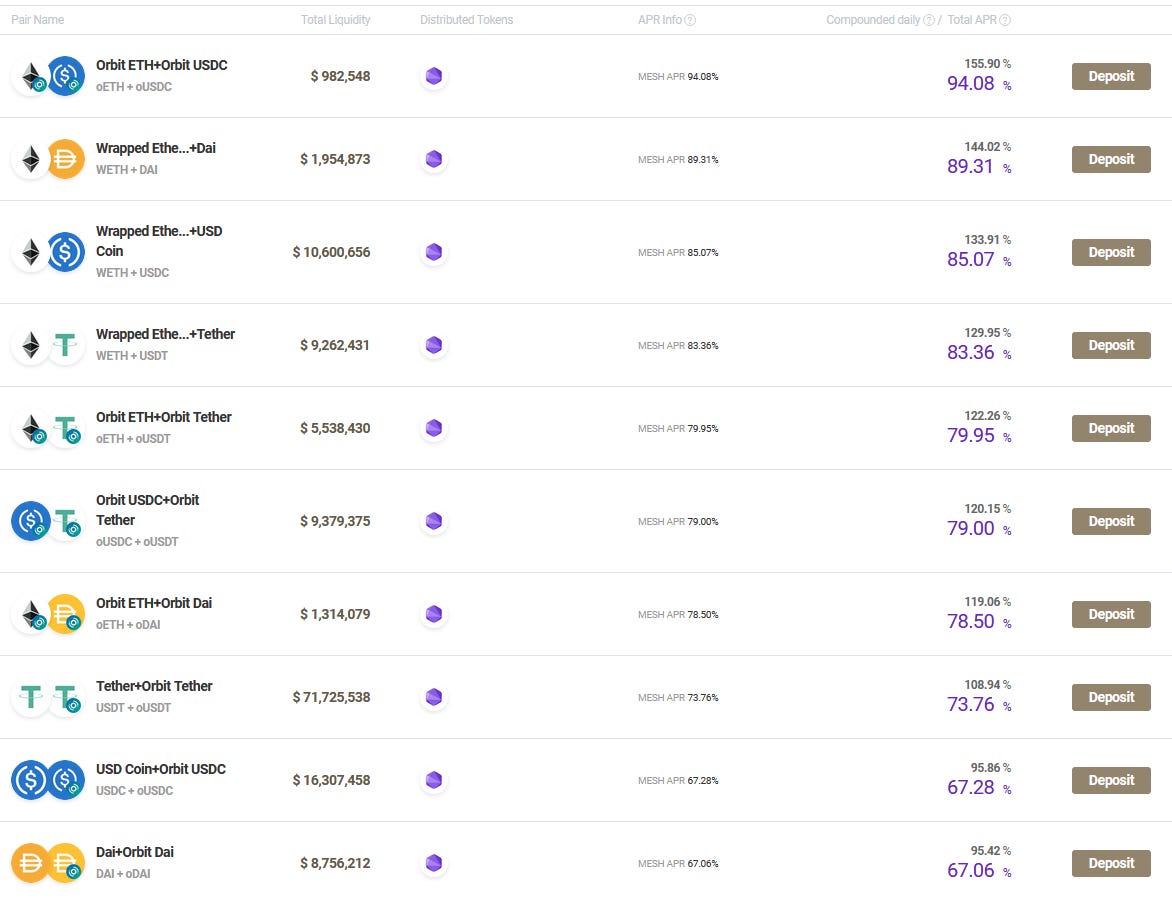Click the $ 982,548 liquidity value
The image size is (1172, 899).
pyautogui.click(x=340, y=76)
